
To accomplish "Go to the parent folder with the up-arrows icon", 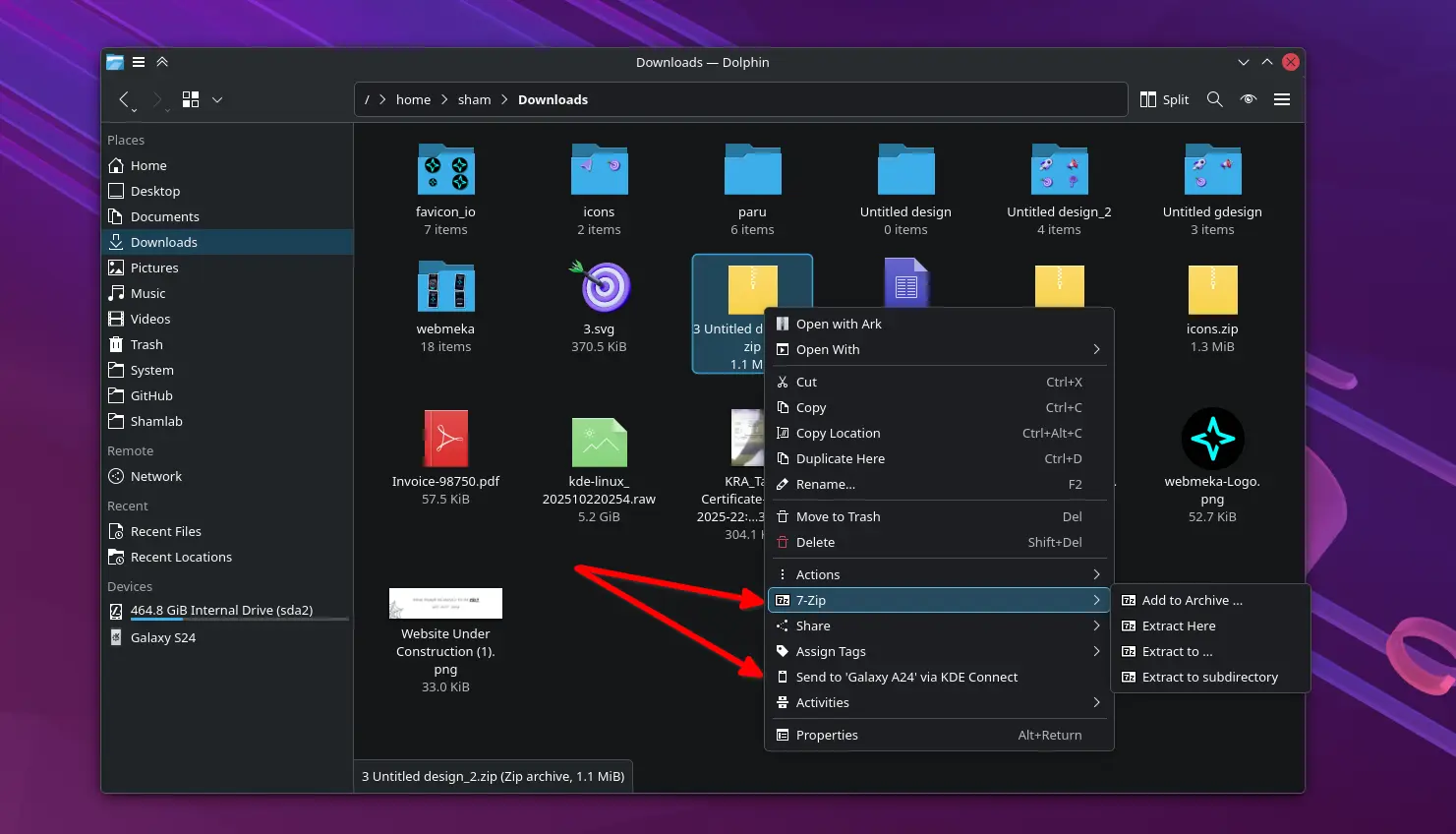I will (x=162, y=61).
